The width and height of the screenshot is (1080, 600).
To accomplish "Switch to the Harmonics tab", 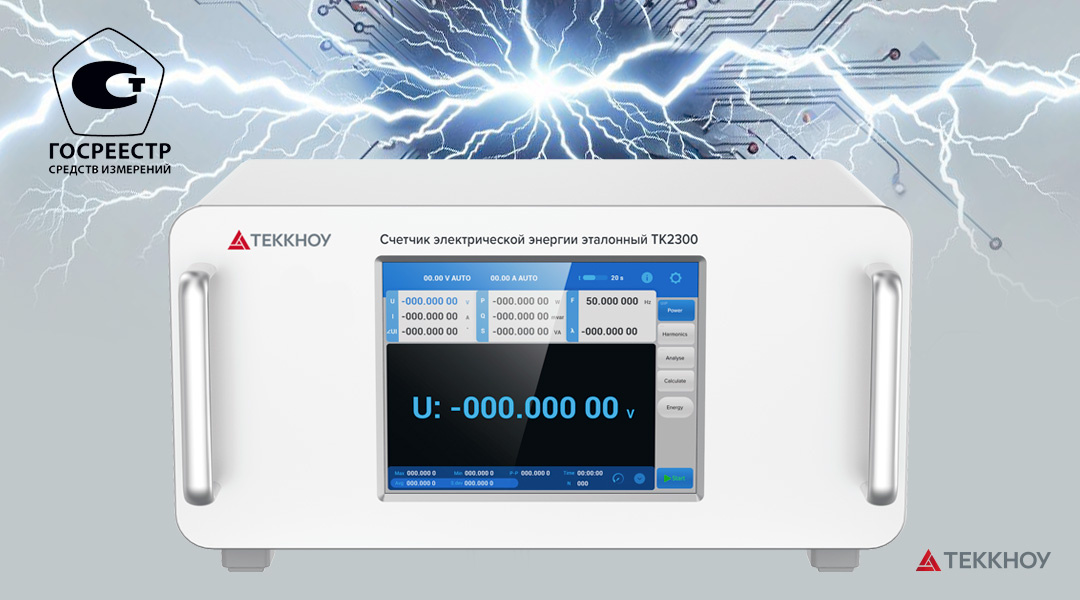I will (675, 334).
